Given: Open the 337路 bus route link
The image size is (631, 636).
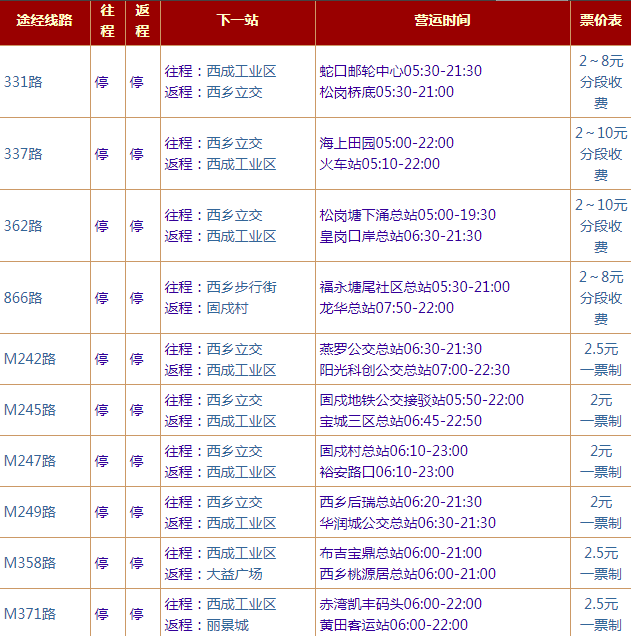Looking at the screenshot, I should tap(23, 154).
